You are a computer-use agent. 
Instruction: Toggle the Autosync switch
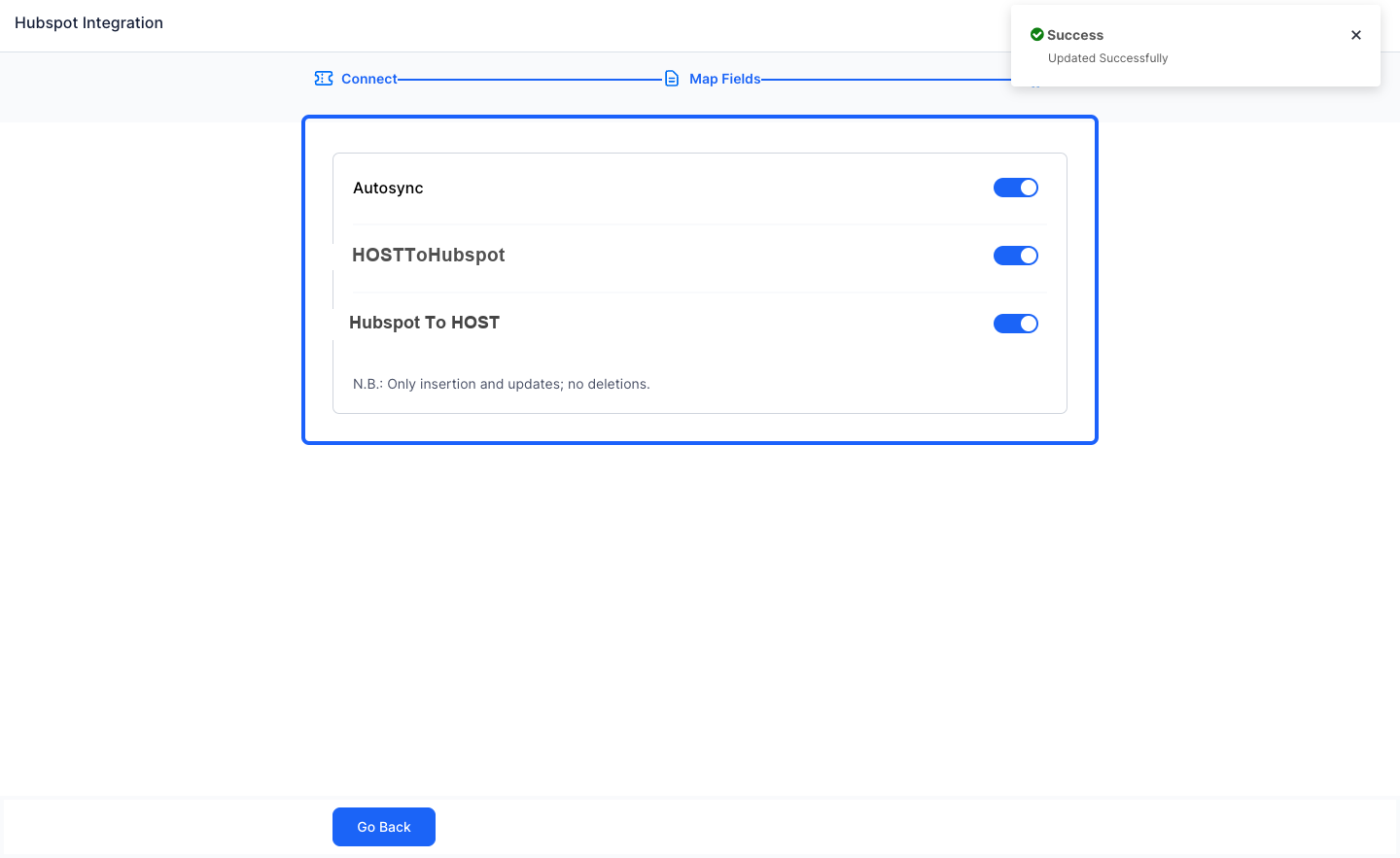pyautogui.click(x=1016, y=188)
